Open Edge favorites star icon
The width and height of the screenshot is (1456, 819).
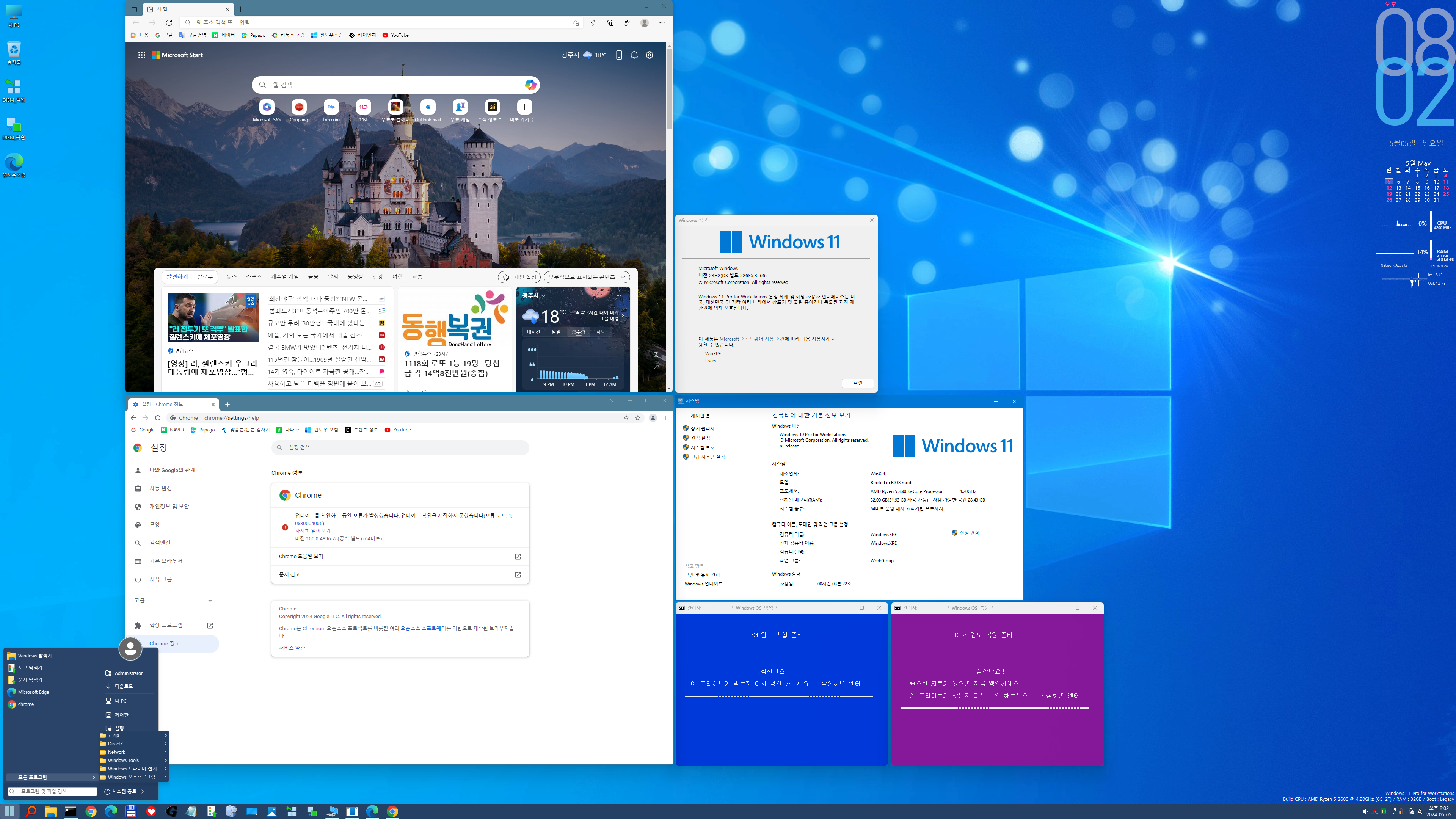(x=593, y=23)
